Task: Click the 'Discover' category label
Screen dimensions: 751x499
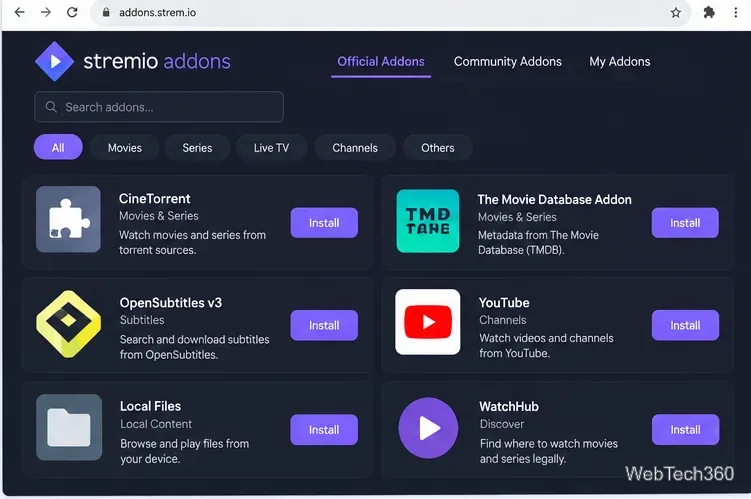Action: (502, 424)
